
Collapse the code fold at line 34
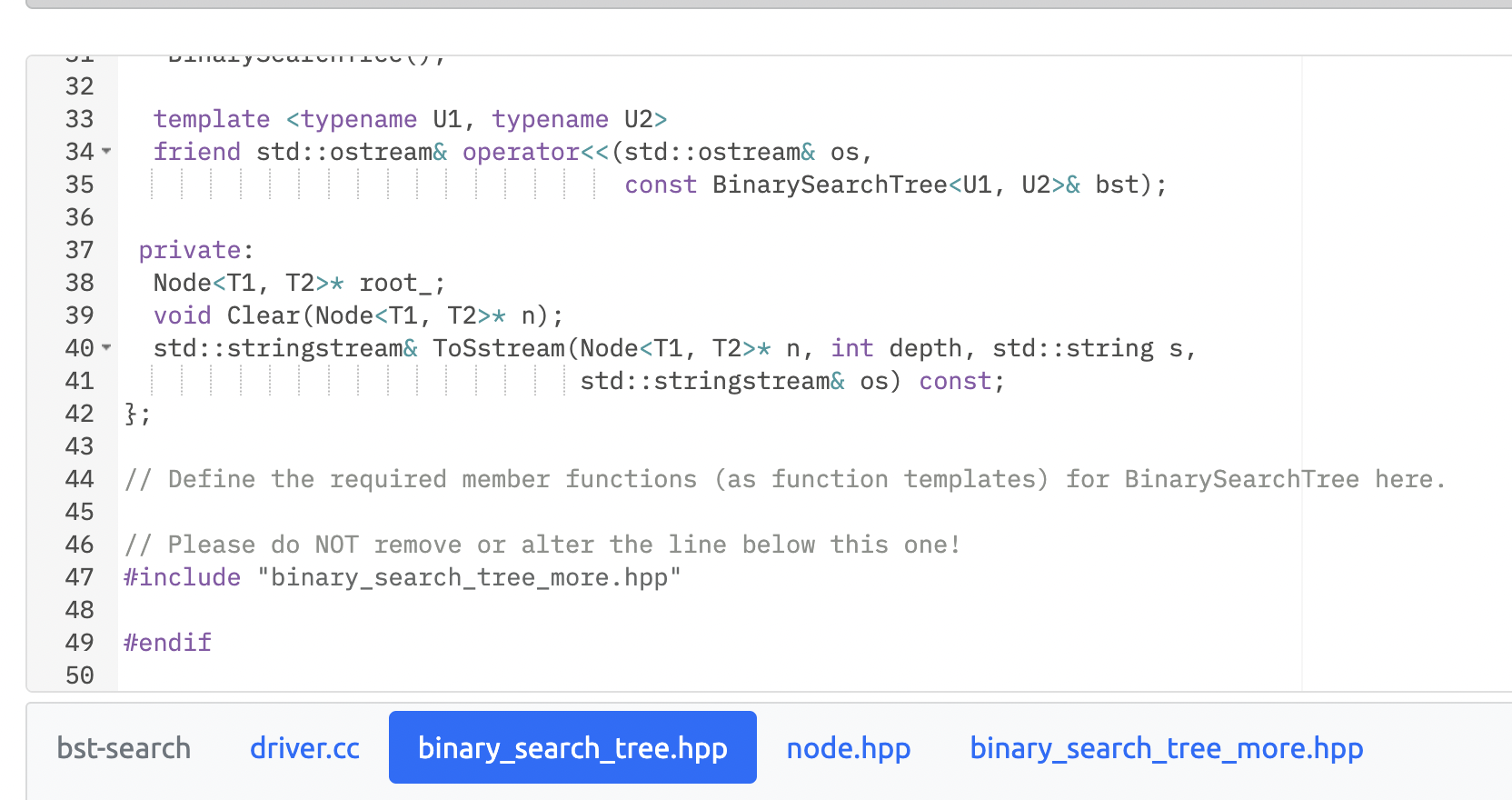[x=106, y=151]
